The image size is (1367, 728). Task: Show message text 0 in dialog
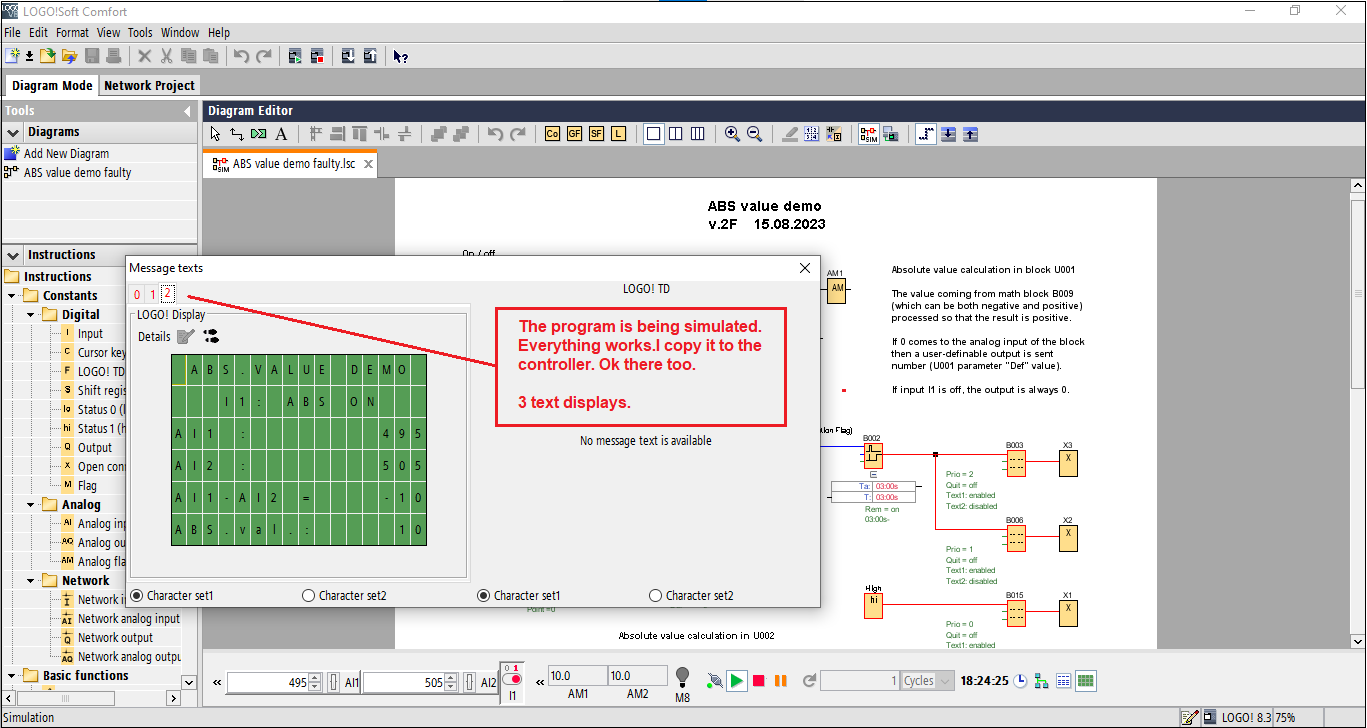[137, 294]
